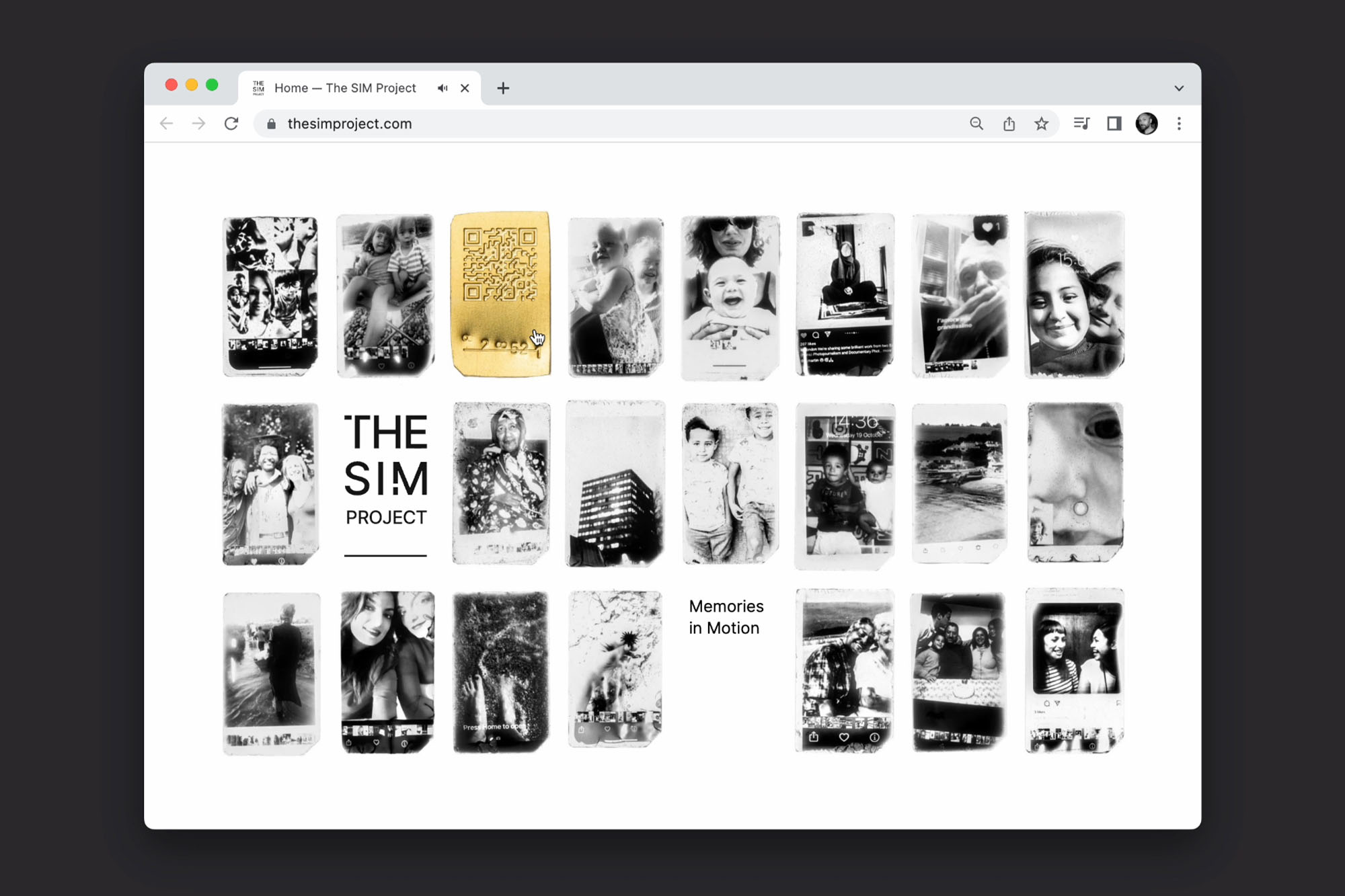Open the media controls icon
This screenshot has height=896, width=1345.
pyautogui.click(x=1083, y=124)
